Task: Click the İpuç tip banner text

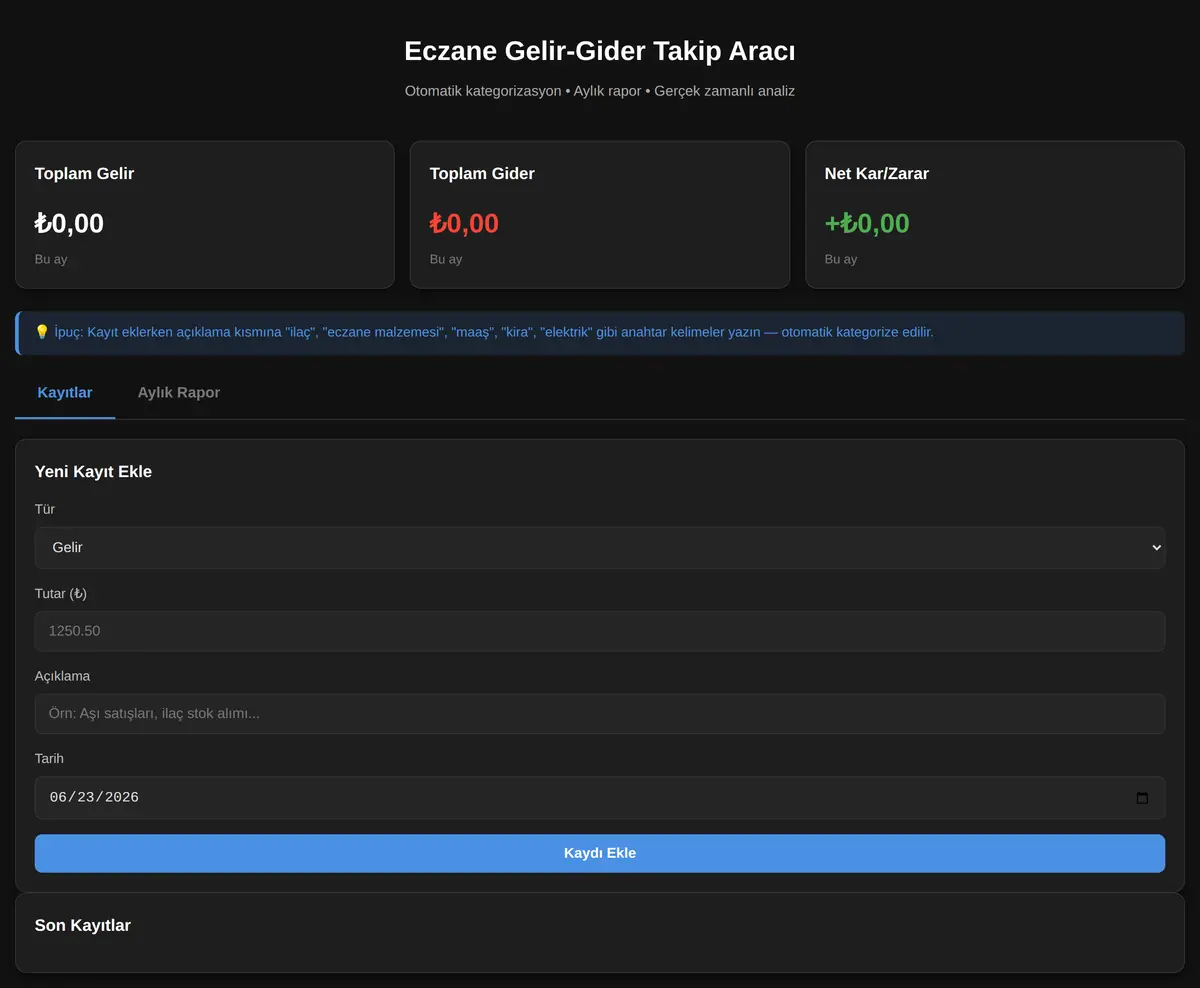Action: coord(484,332)
